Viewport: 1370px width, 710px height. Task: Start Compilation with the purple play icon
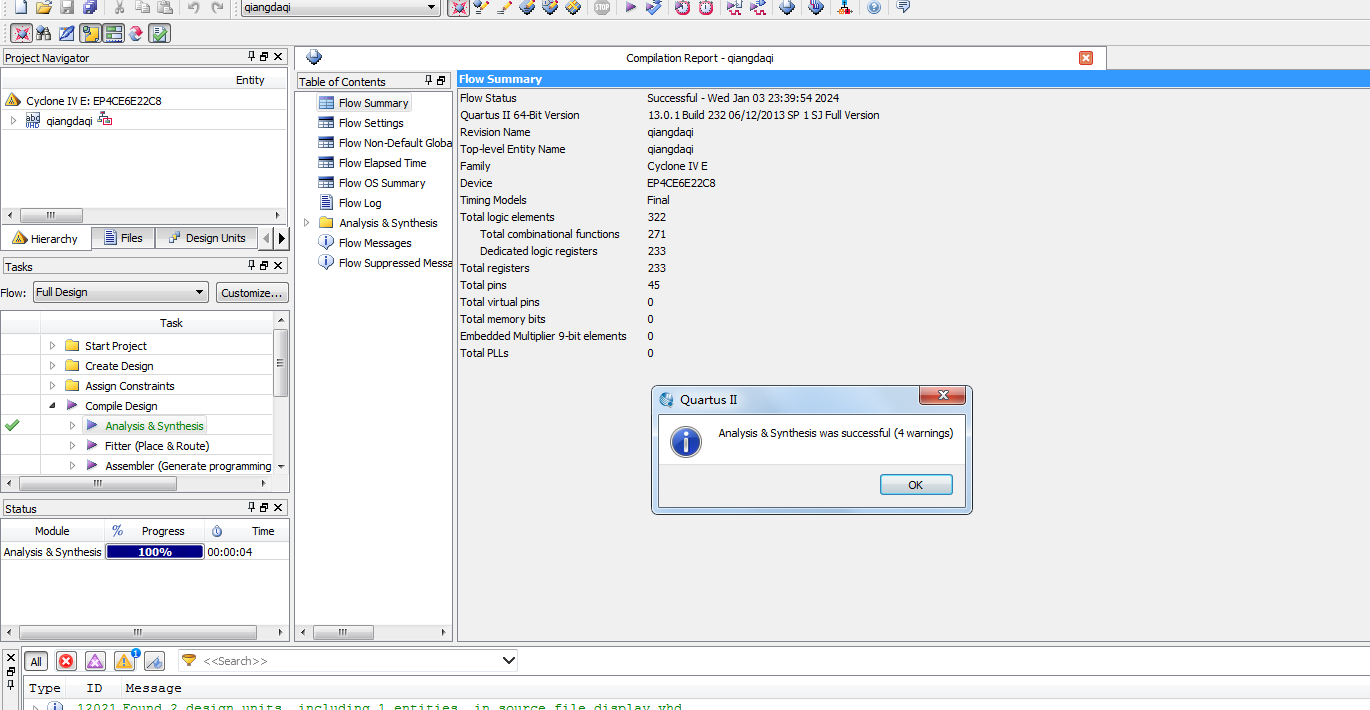coord(631,7)
